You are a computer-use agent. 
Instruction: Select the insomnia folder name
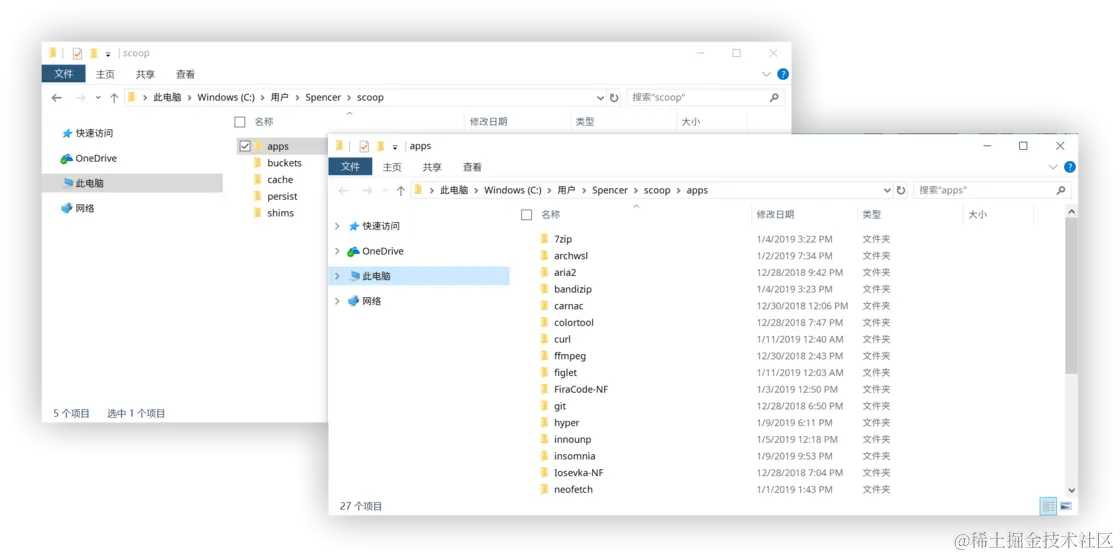[574, 456]
